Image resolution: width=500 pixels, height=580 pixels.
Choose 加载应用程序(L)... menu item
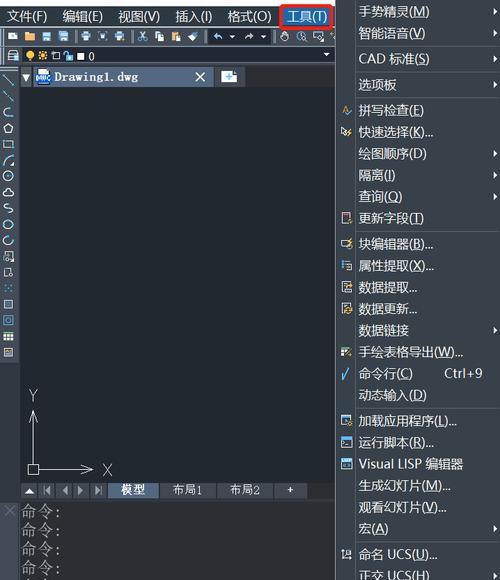click(x=419, y=421)
